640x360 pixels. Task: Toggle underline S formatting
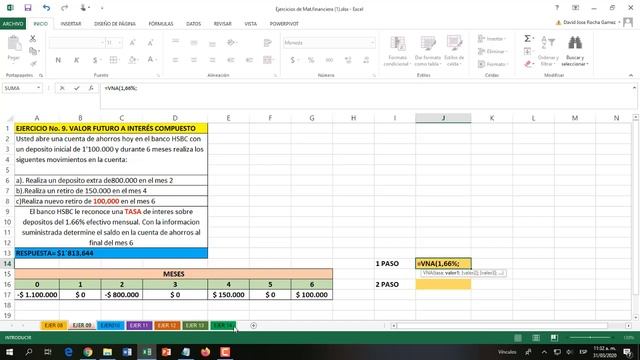pos(95,60)
